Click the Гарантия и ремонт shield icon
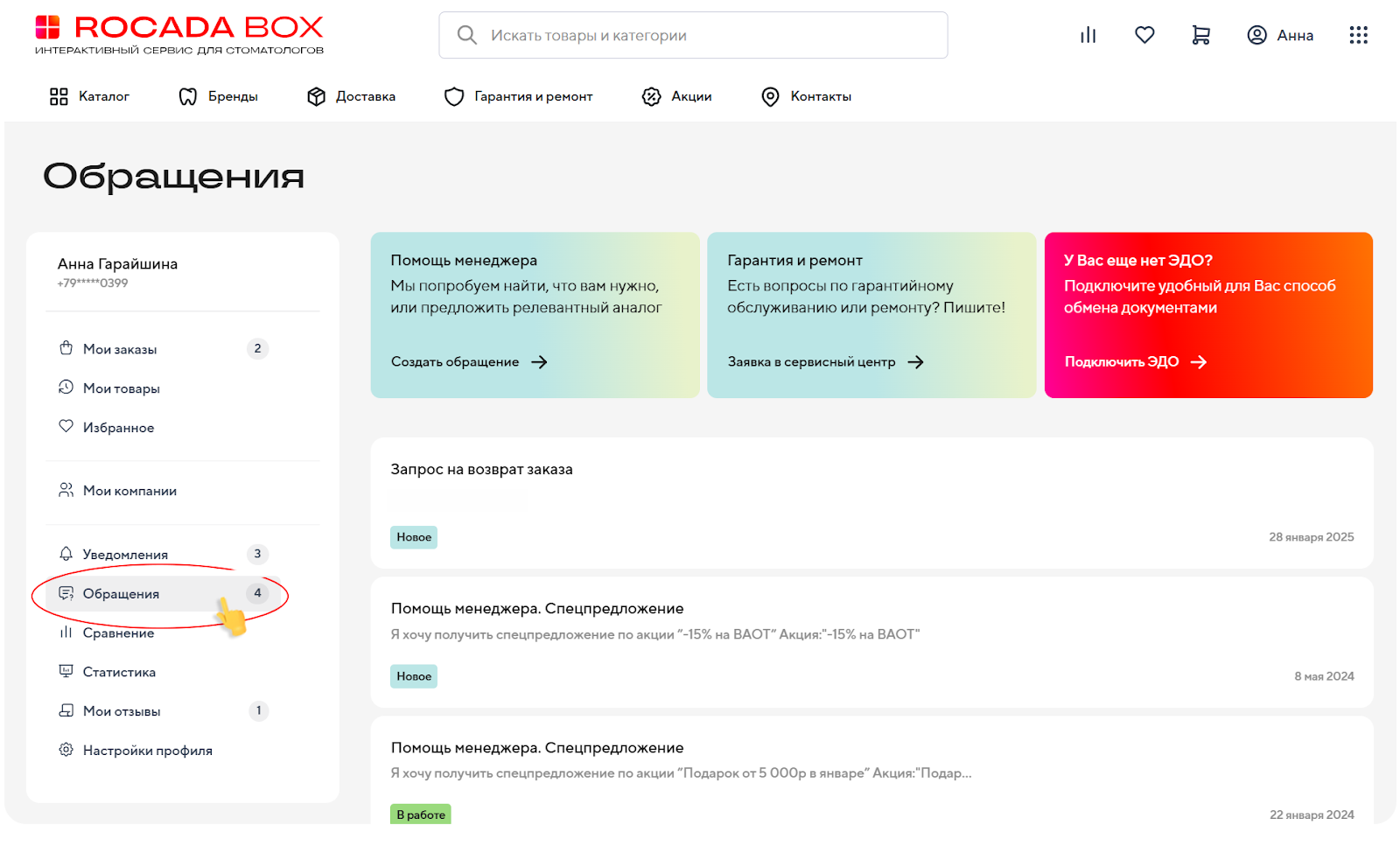Screen dimensions: 1400x853 coord(454,96)
